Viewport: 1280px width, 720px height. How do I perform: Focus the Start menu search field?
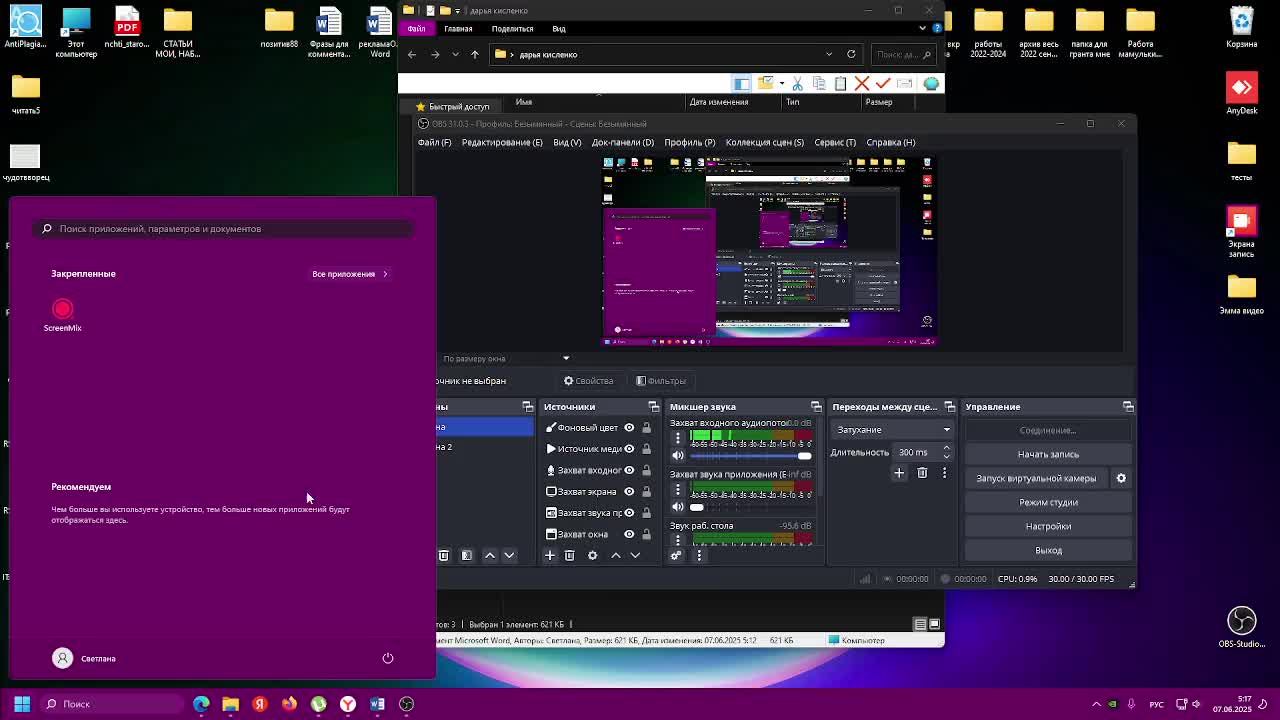pos(224,229)
